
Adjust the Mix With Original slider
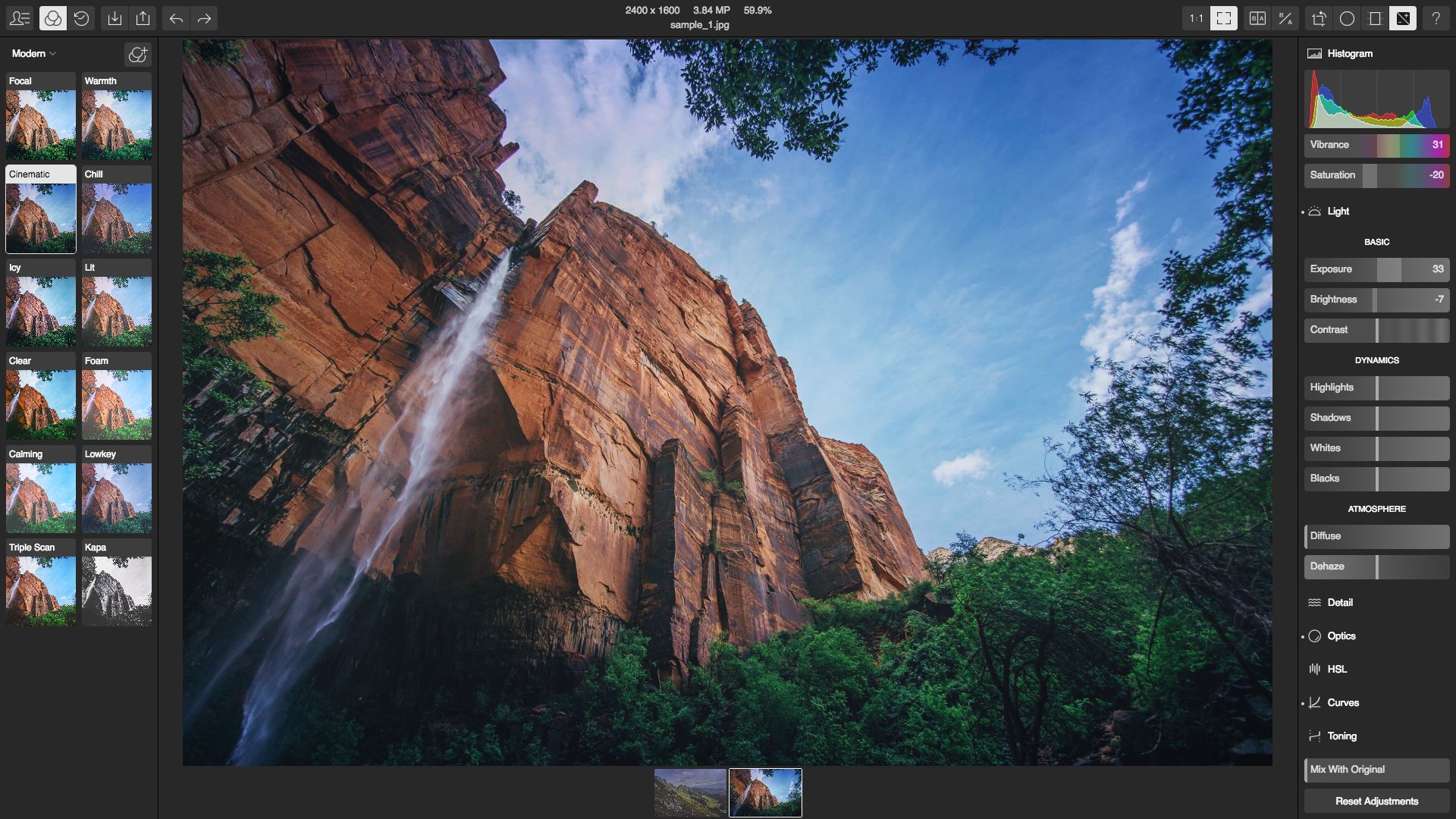[1377, 770]
